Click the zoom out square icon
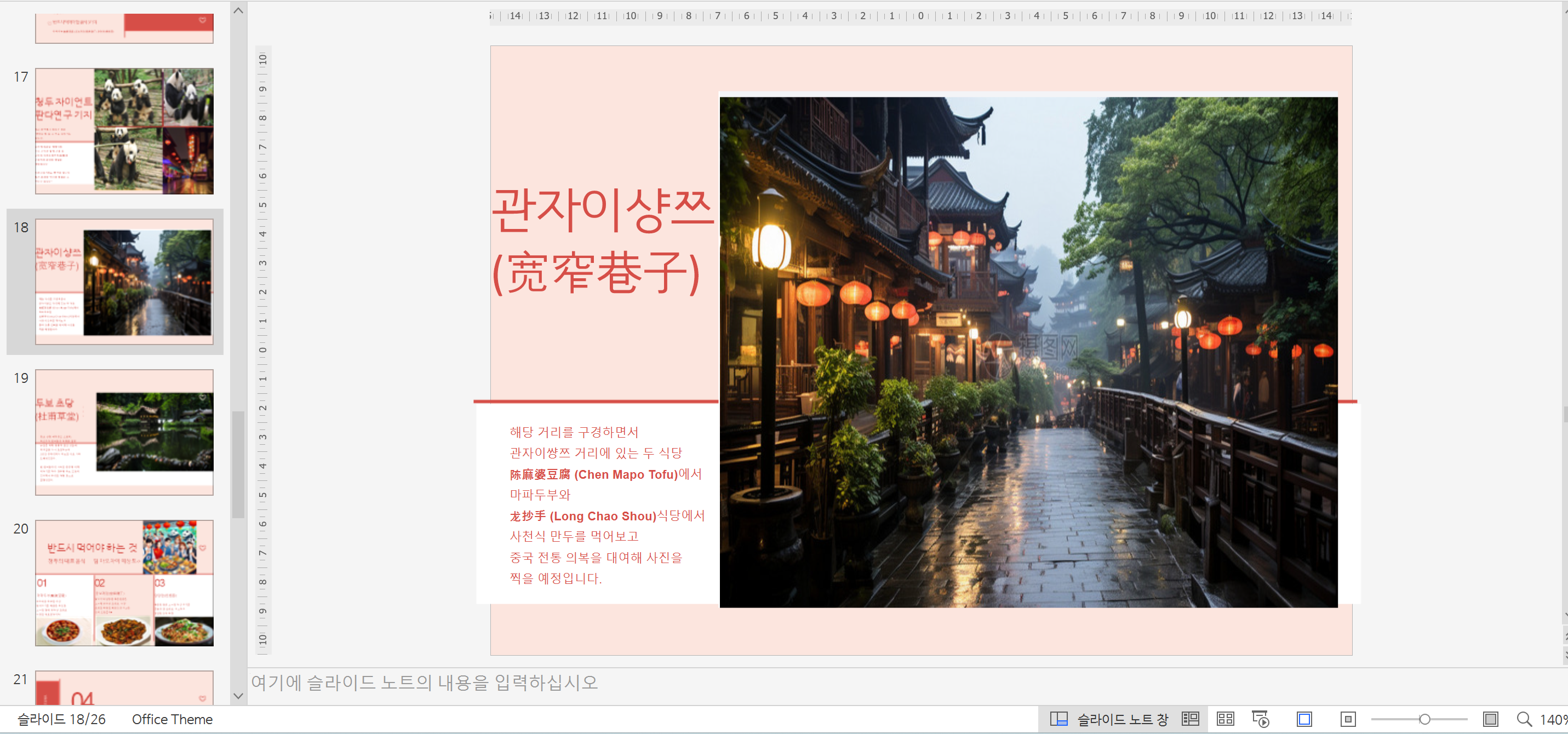The width and height of the screenshot is (1568, 734). pyautogui.click(x=1348, y=719)
